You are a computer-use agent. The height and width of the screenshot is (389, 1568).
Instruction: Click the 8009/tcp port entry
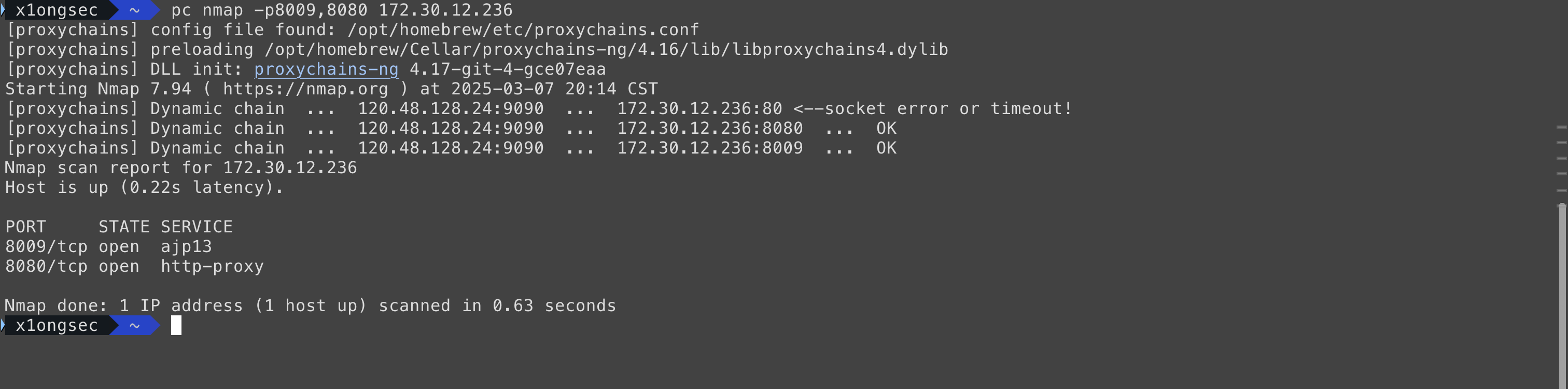point(46,246)
